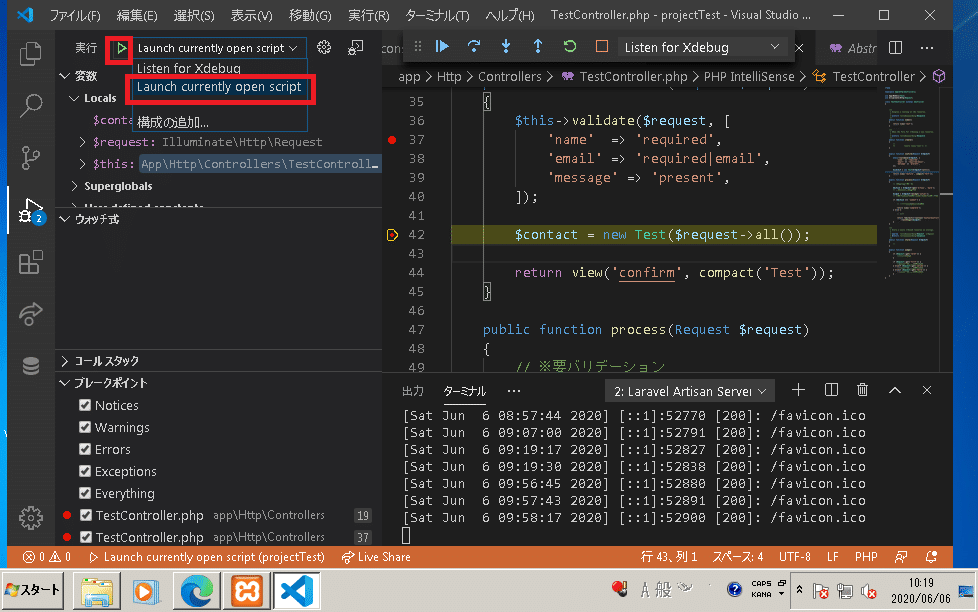The height and width of the screenshot is (612, 978).
Task: Click Launch currently open script status item
Action: 207,557
